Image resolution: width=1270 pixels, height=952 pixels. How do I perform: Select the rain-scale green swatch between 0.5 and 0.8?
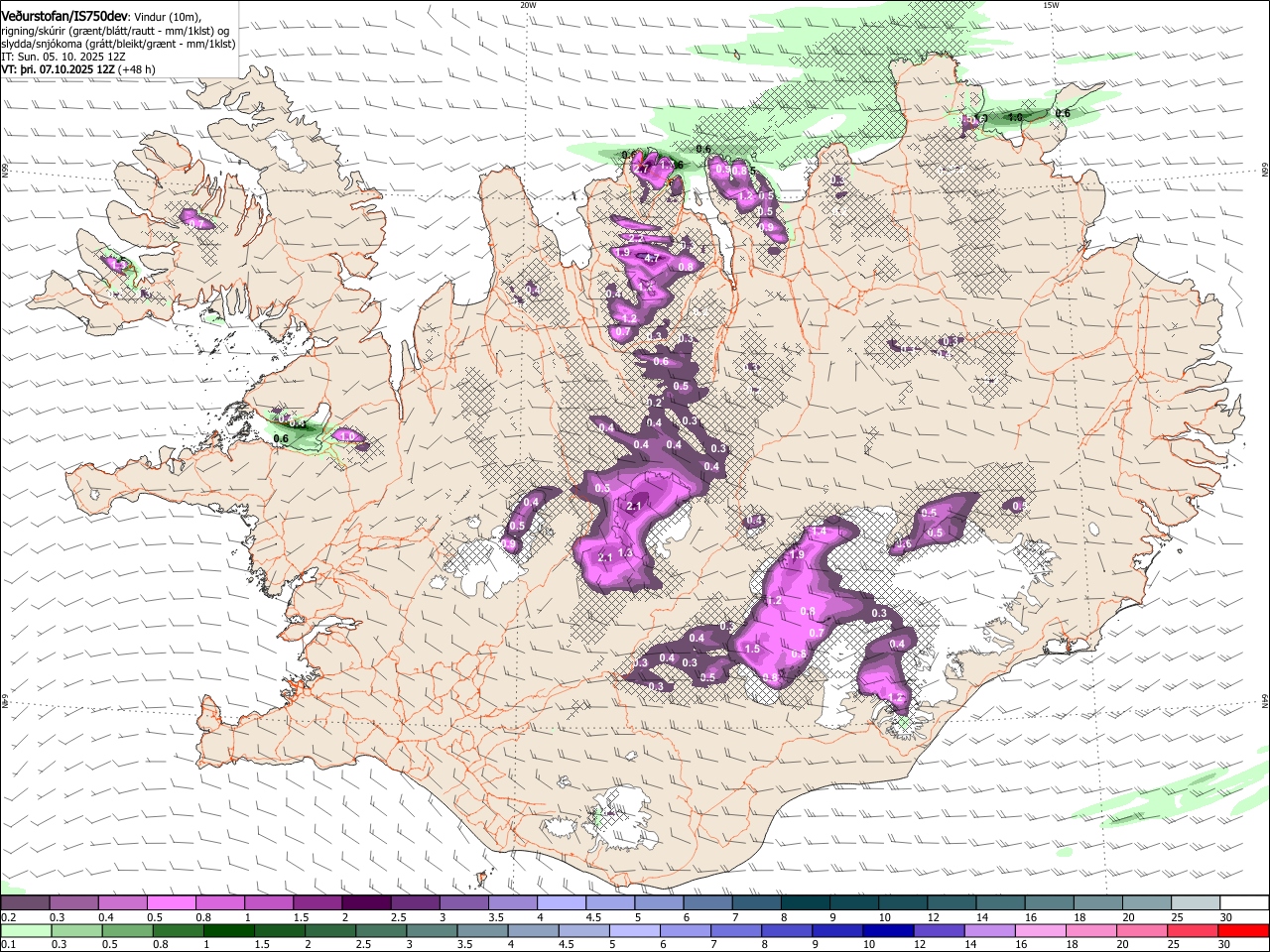coord(127,931)
